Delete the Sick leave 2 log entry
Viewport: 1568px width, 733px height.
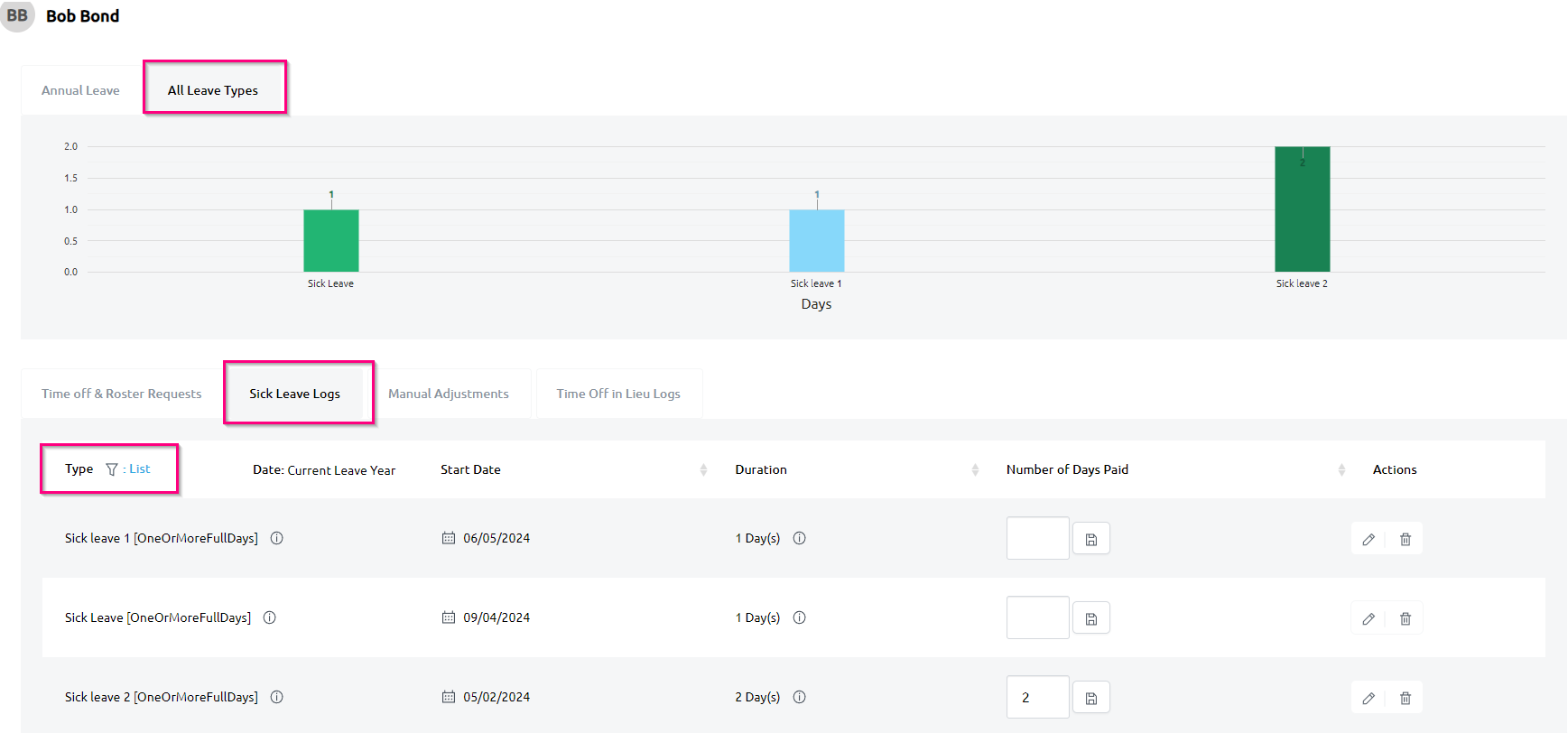tap(1405, 698)
